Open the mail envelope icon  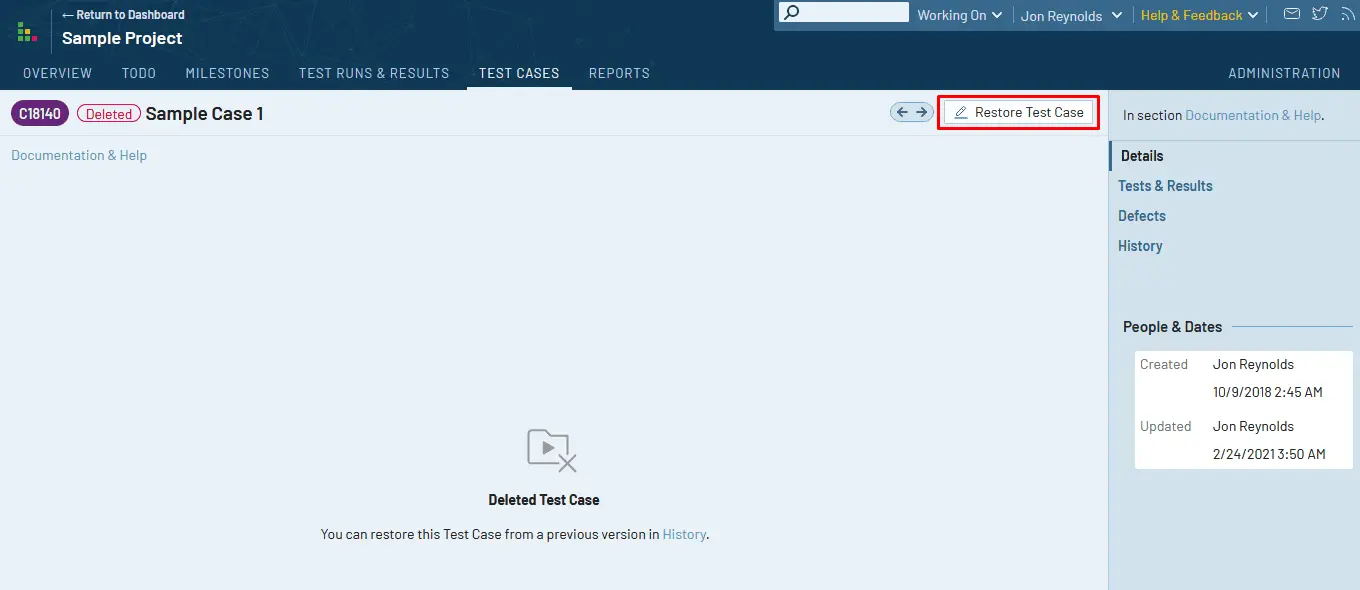click(1292, 14)
